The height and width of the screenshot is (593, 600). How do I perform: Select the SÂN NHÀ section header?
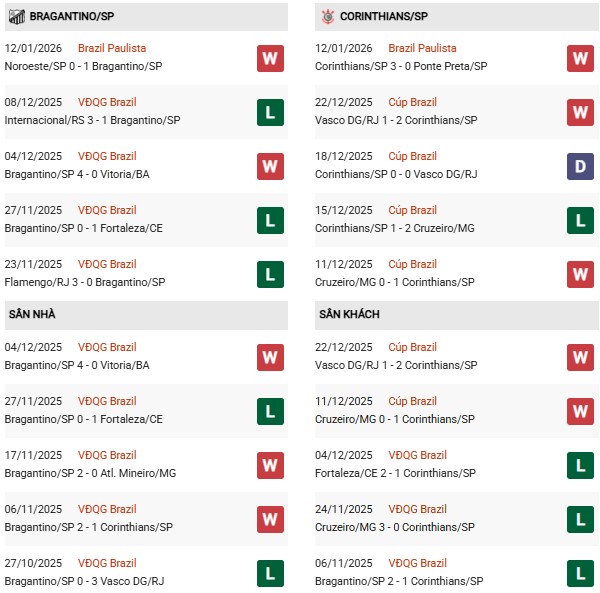[32, 314]
